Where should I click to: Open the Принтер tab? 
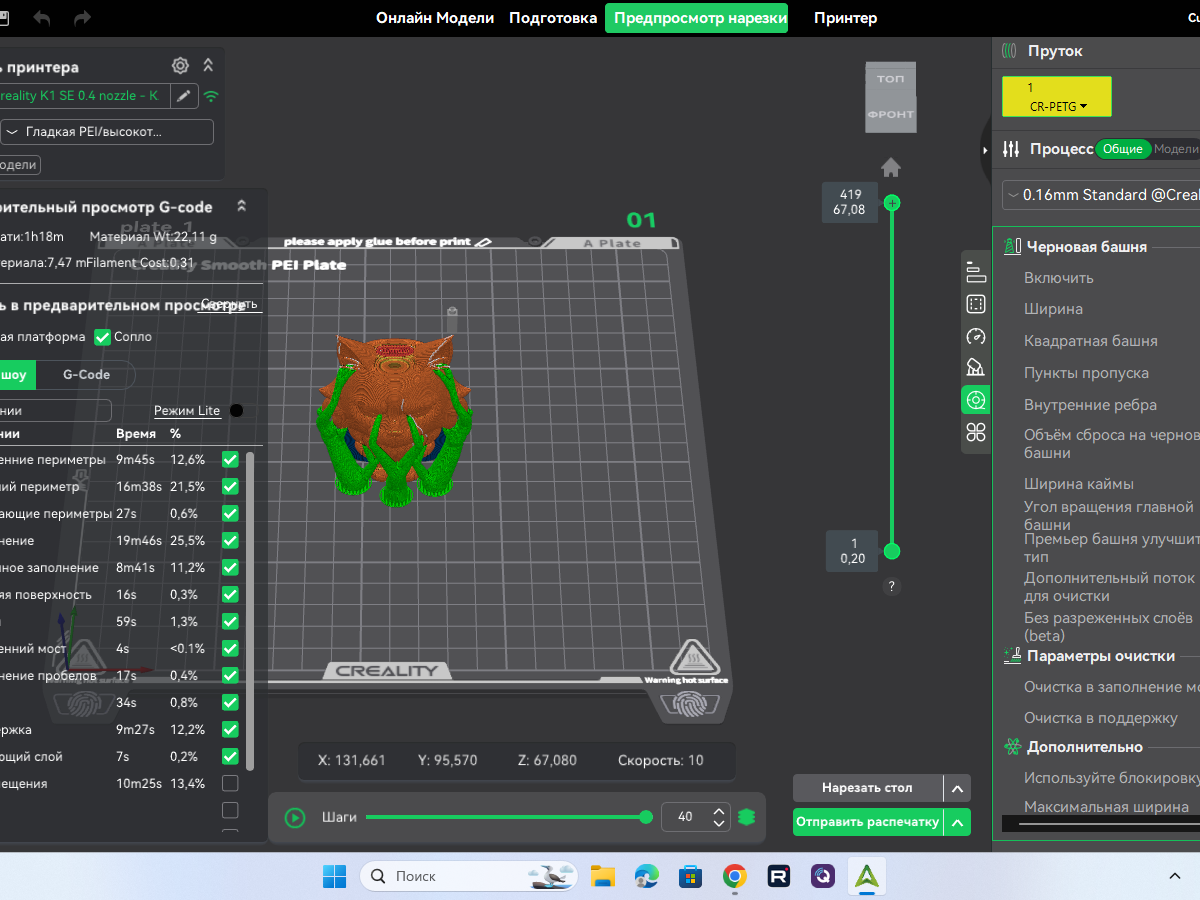845,18
